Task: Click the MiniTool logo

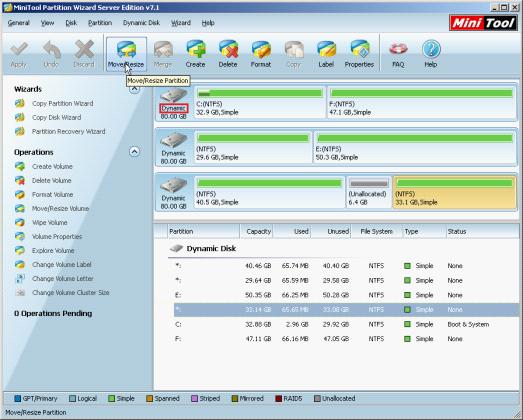Action: click(x=483, y=23)
